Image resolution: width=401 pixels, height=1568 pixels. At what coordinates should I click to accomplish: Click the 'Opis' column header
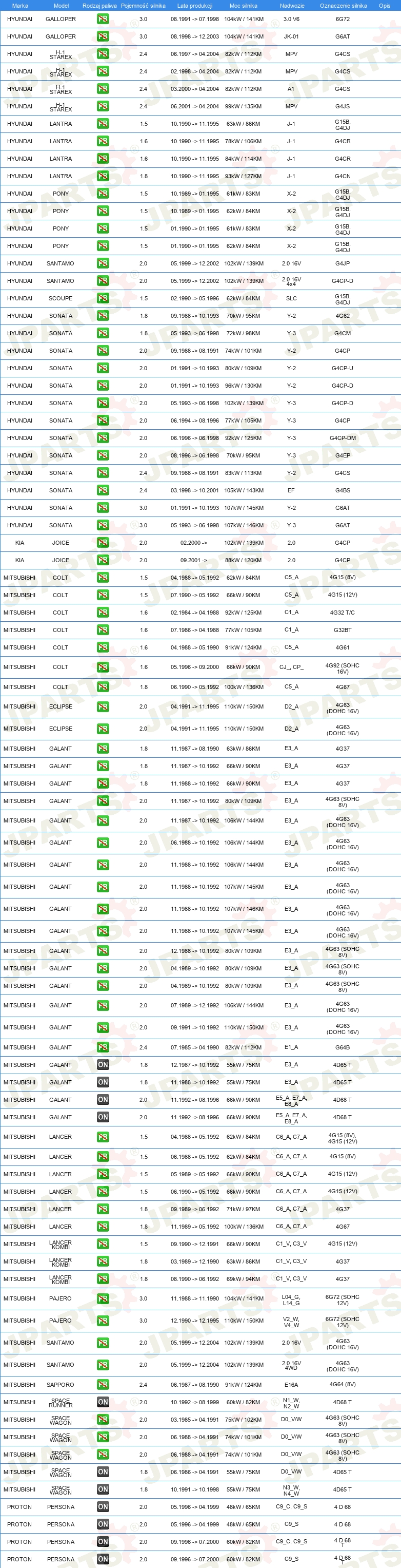(385, 6)
